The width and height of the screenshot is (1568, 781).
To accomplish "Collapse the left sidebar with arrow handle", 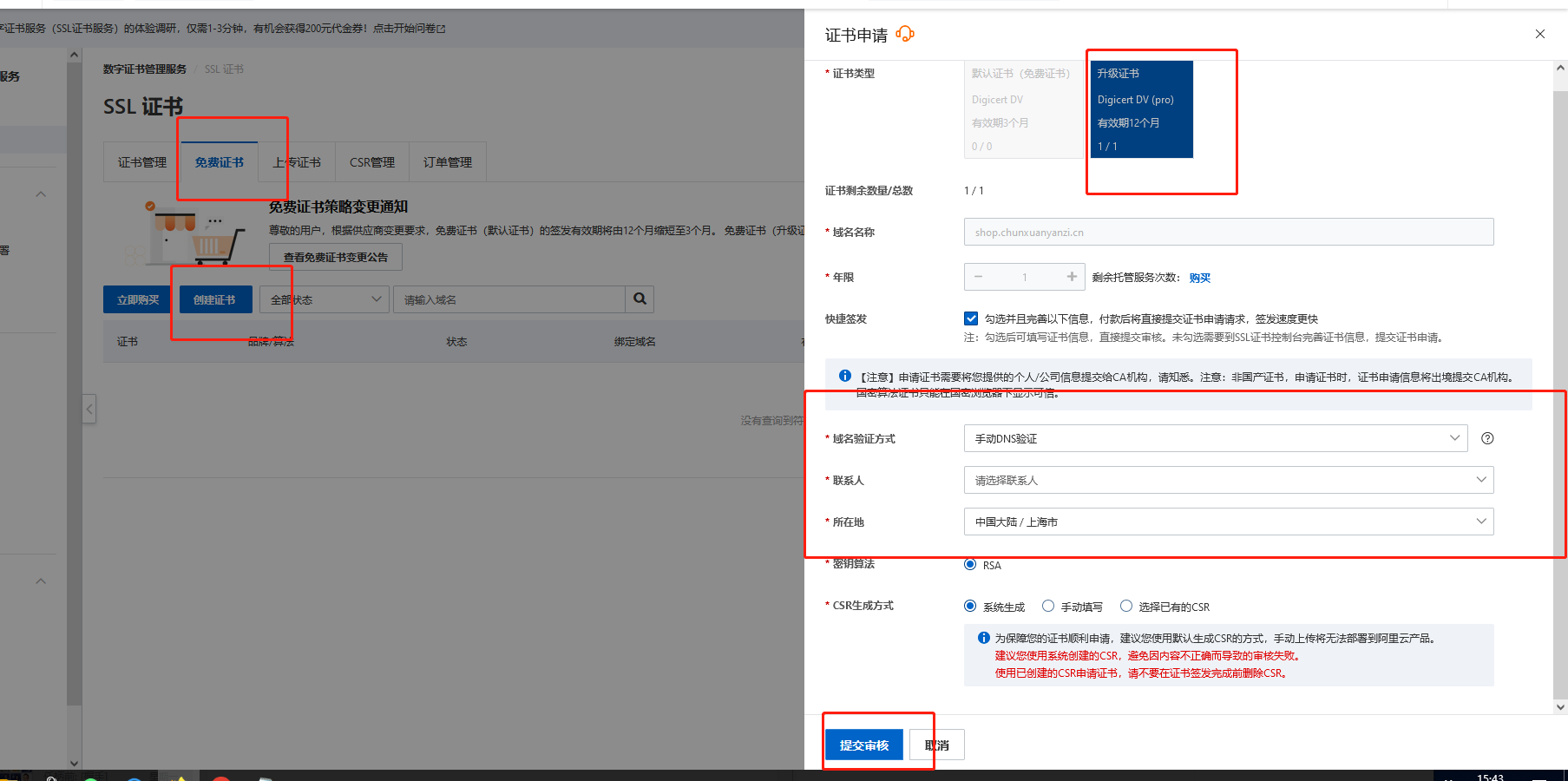I will click(x=89, y=409).
